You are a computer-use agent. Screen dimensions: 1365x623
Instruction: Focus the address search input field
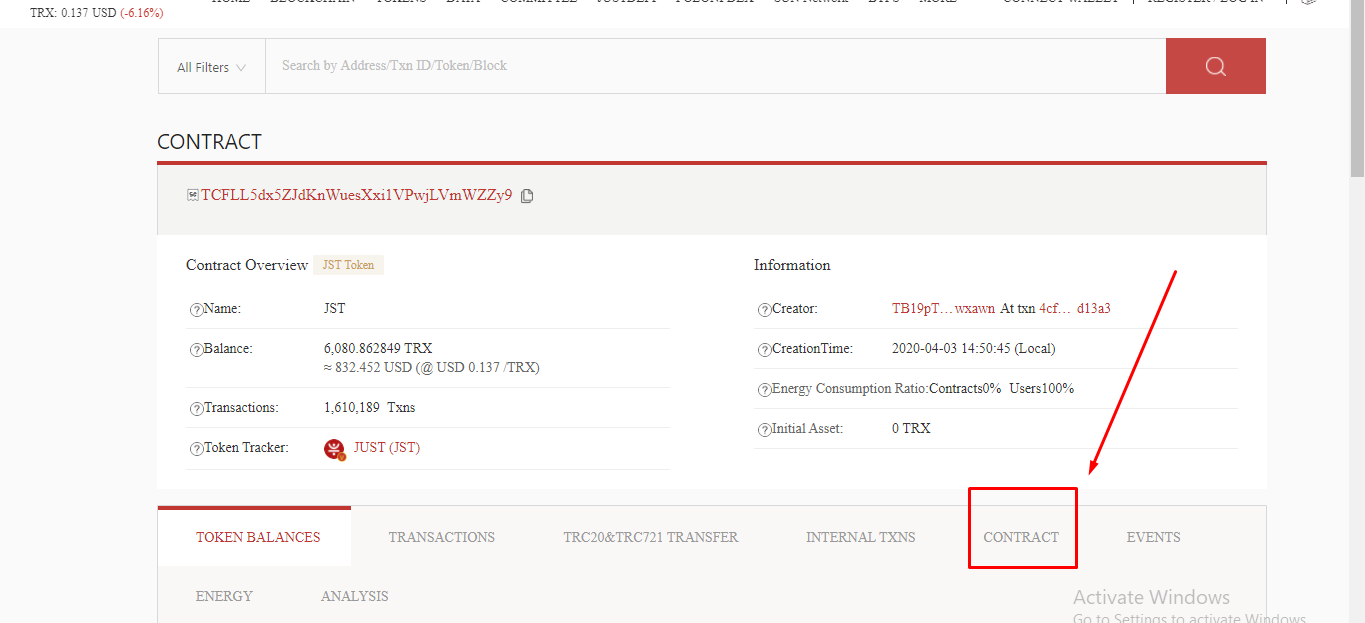715,66
